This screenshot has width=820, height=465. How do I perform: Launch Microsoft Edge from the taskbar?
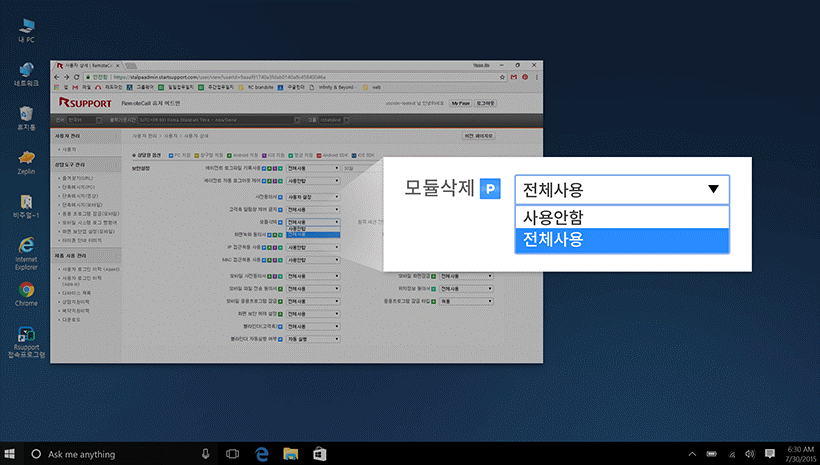[x=261, y=453]
